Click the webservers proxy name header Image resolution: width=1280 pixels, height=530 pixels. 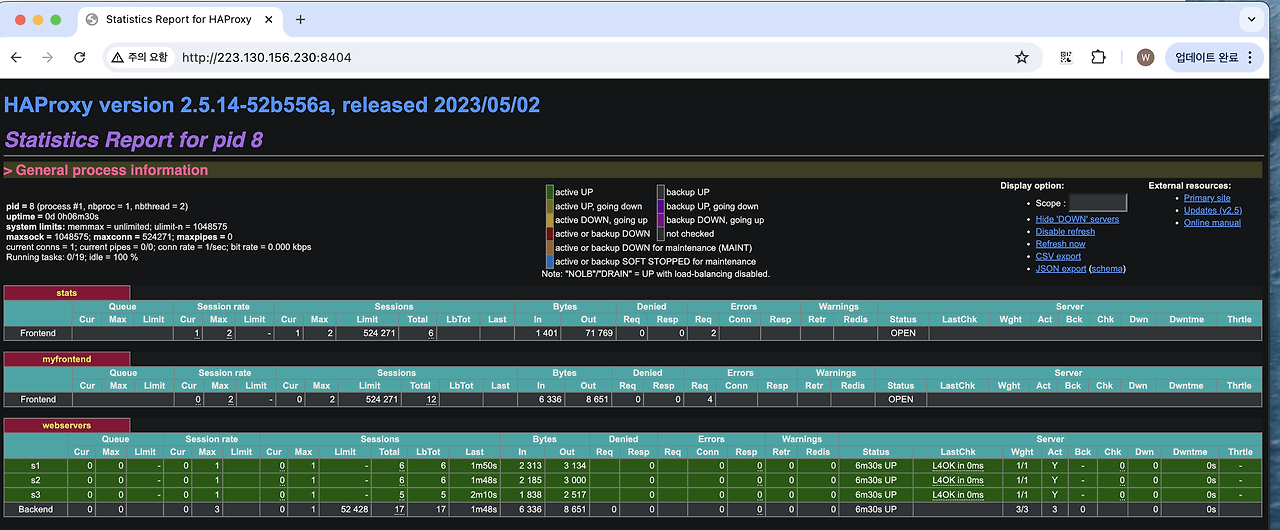coord(66,425)
